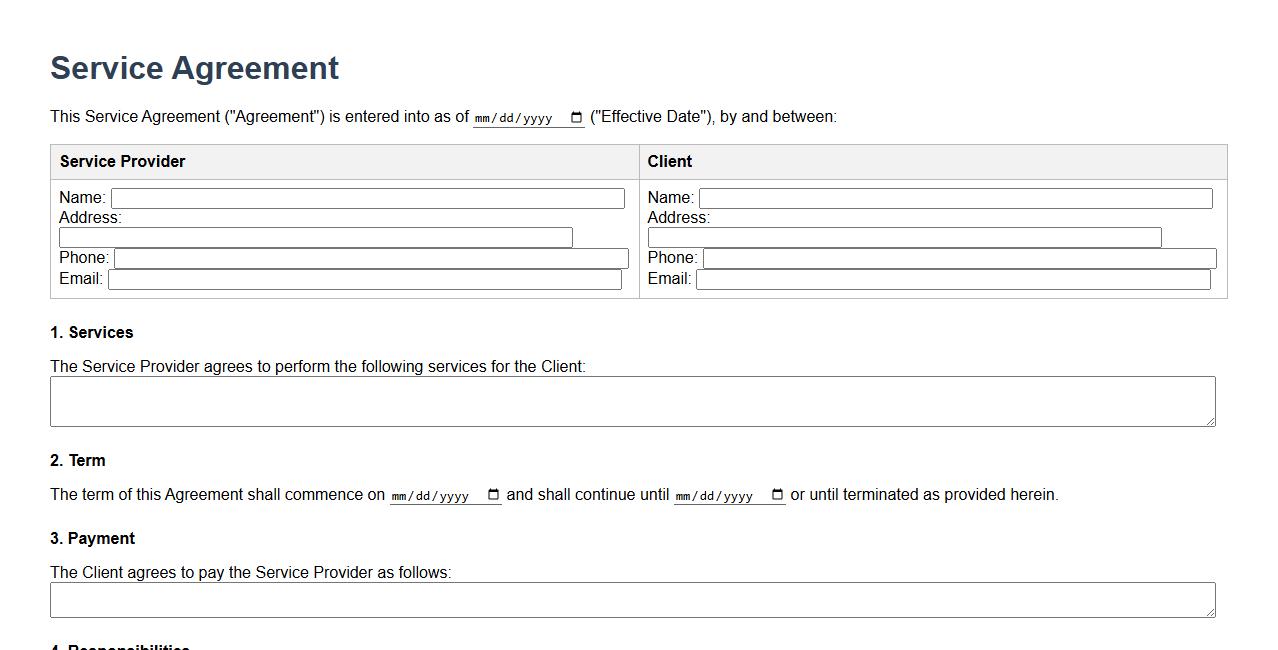This screenshot has width=1278, height=650.
Task: Click inside the Services description textarea
Action: (x=632, y=400)
